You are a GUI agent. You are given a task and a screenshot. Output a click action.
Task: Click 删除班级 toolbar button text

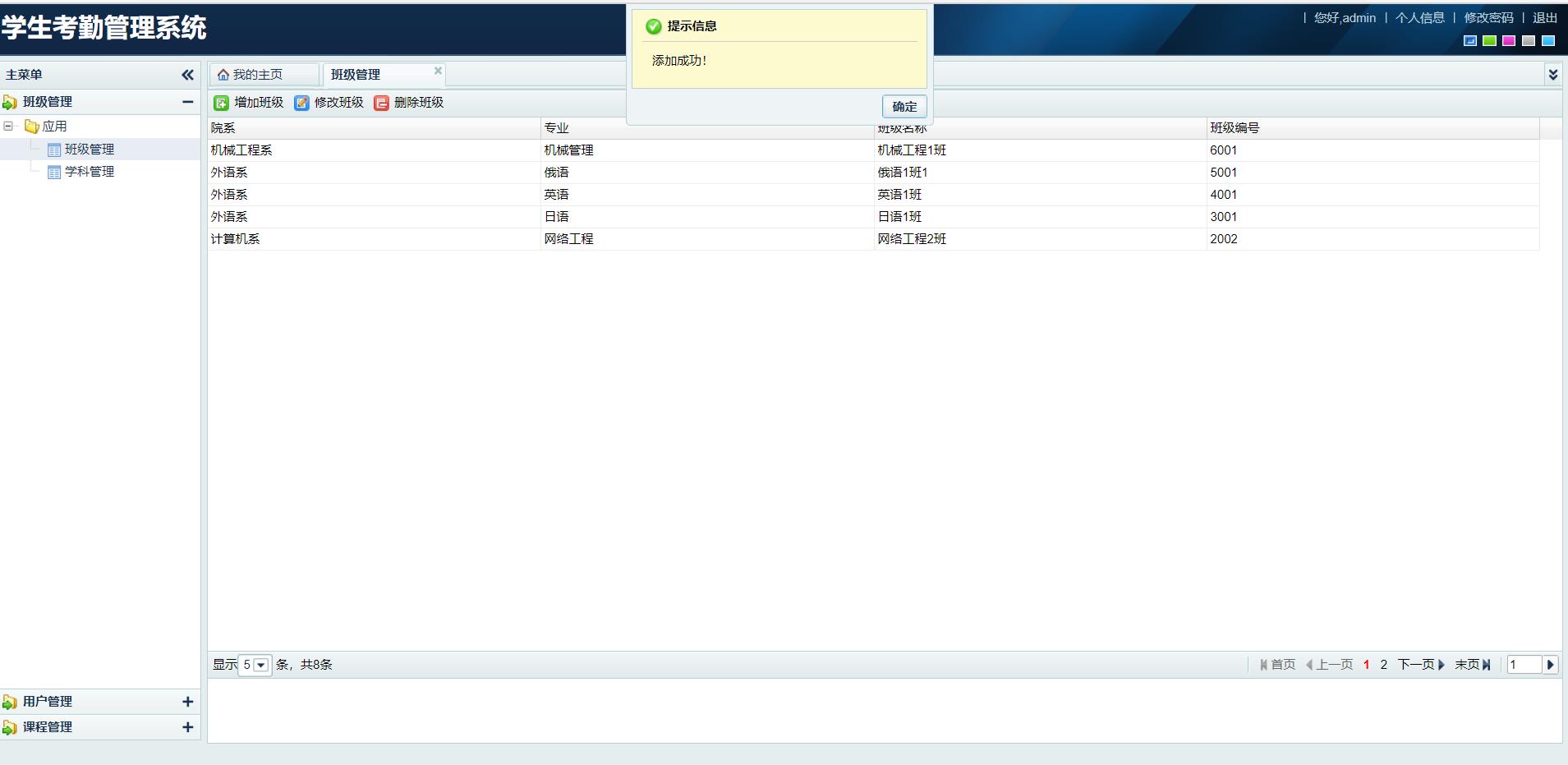click(419, 103)
